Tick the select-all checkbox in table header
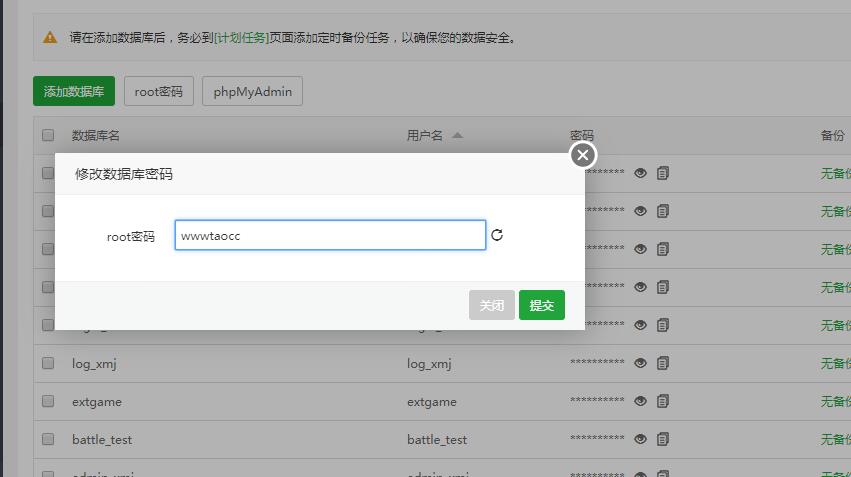Image resolution: width=851 pixels, height=477 pixels. pyautogui.click(x=48, y=135)
